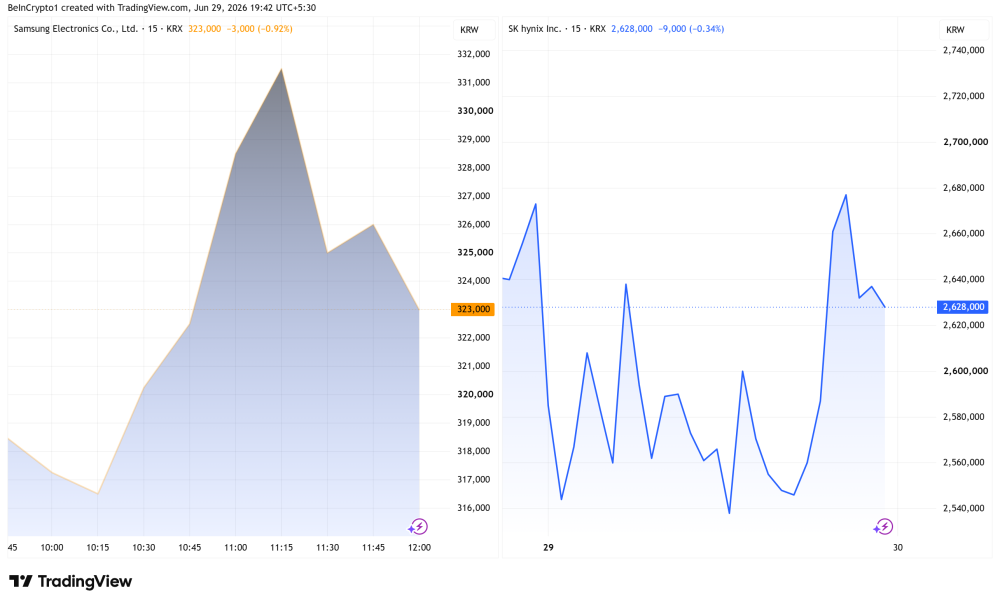
Task: Click the 325,000 price axis label
Action: point(475,252)
